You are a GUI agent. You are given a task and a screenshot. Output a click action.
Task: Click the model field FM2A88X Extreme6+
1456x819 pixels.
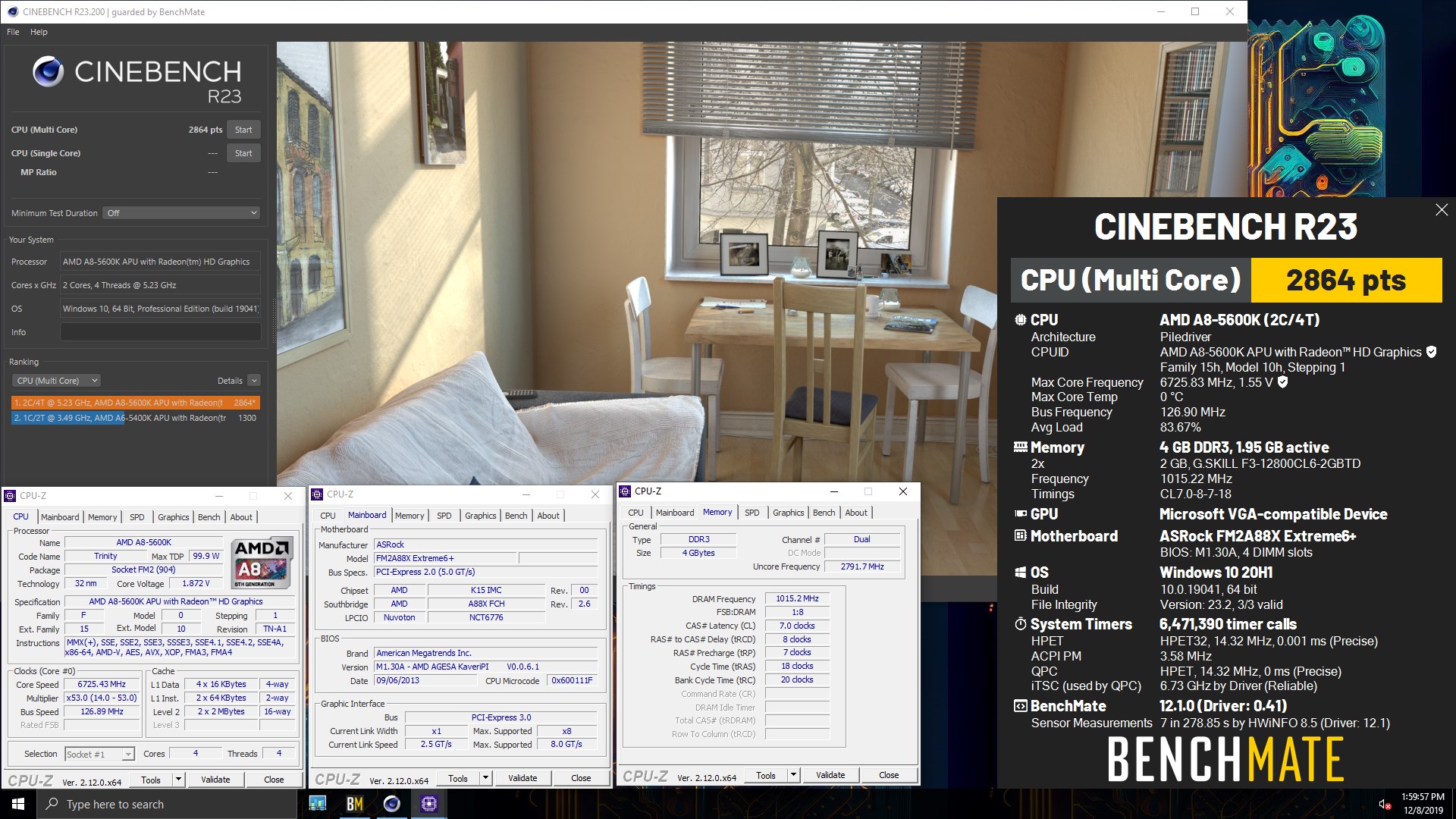tap(446, 558)
